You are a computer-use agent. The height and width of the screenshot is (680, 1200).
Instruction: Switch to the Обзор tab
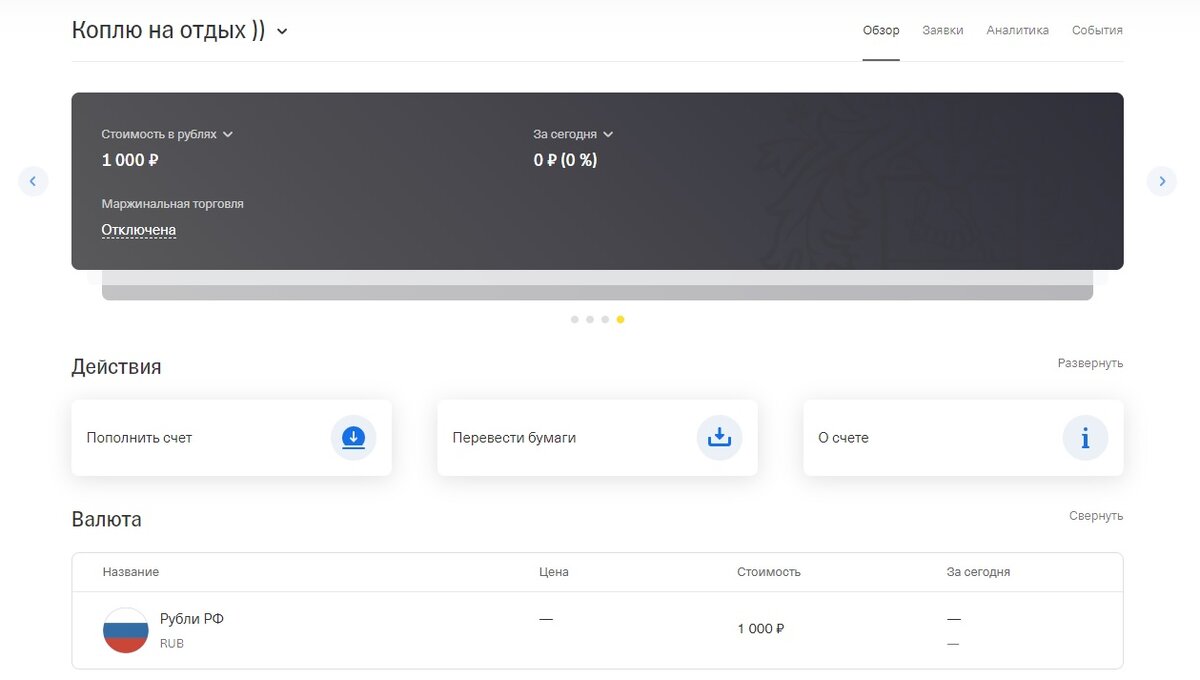point(881,30)
